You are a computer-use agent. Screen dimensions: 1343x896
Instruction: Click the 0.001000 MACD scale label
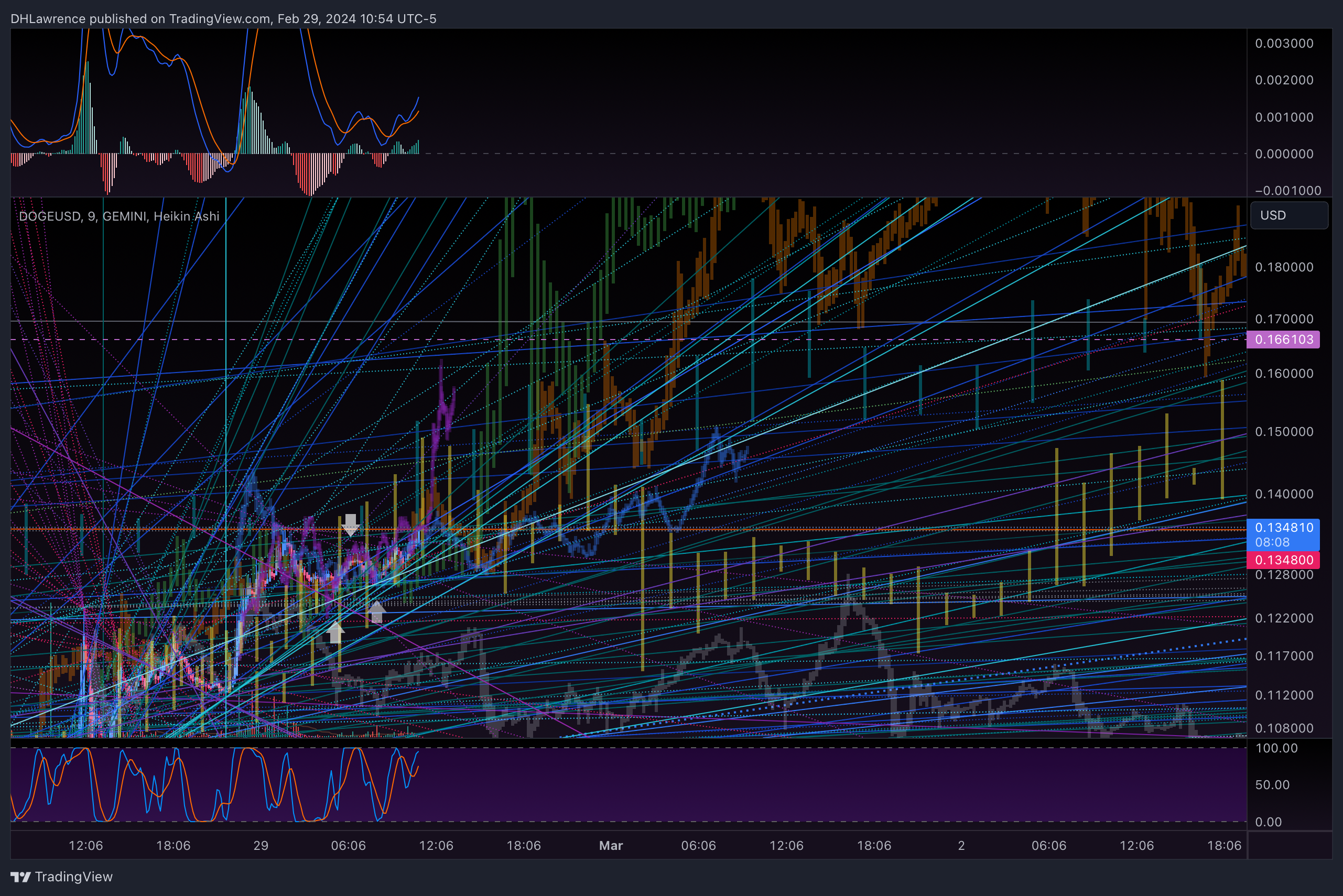(x=1284, y=117)
